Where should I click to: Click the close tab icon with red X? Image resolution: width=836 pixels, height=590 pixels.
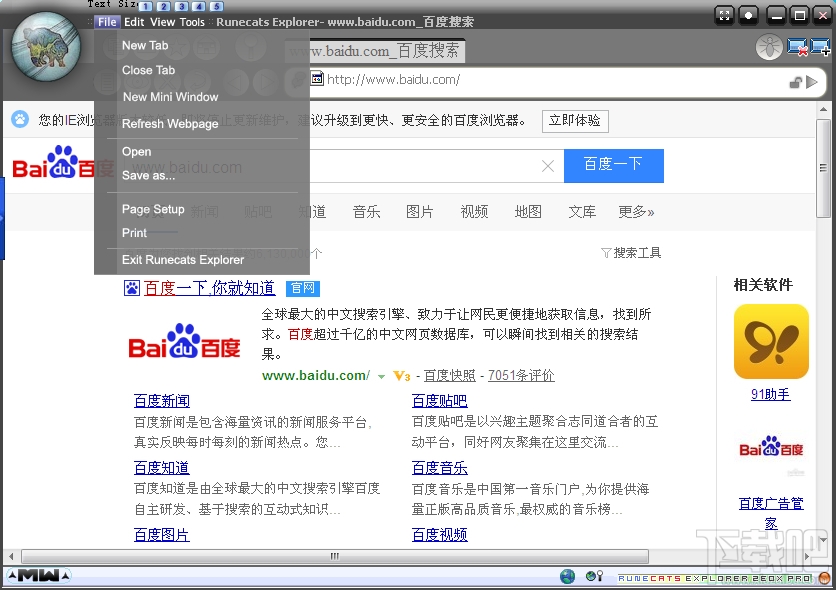point(798,47)
